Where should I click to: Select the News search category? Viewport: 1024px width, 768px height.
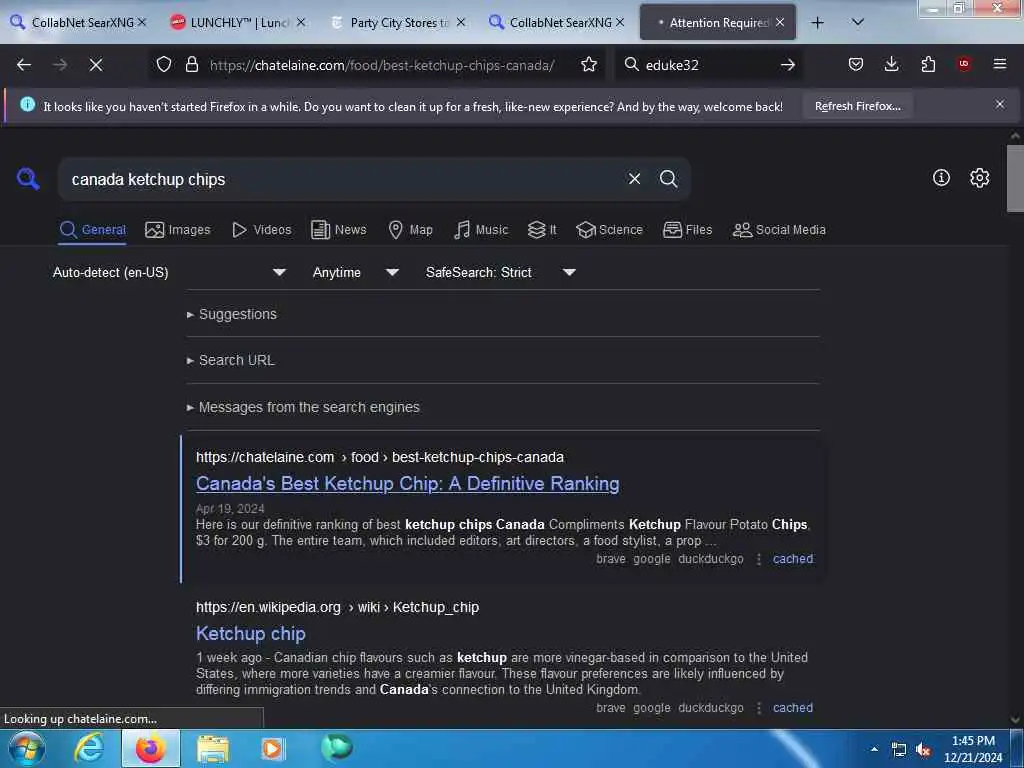[x=338, y=230]
